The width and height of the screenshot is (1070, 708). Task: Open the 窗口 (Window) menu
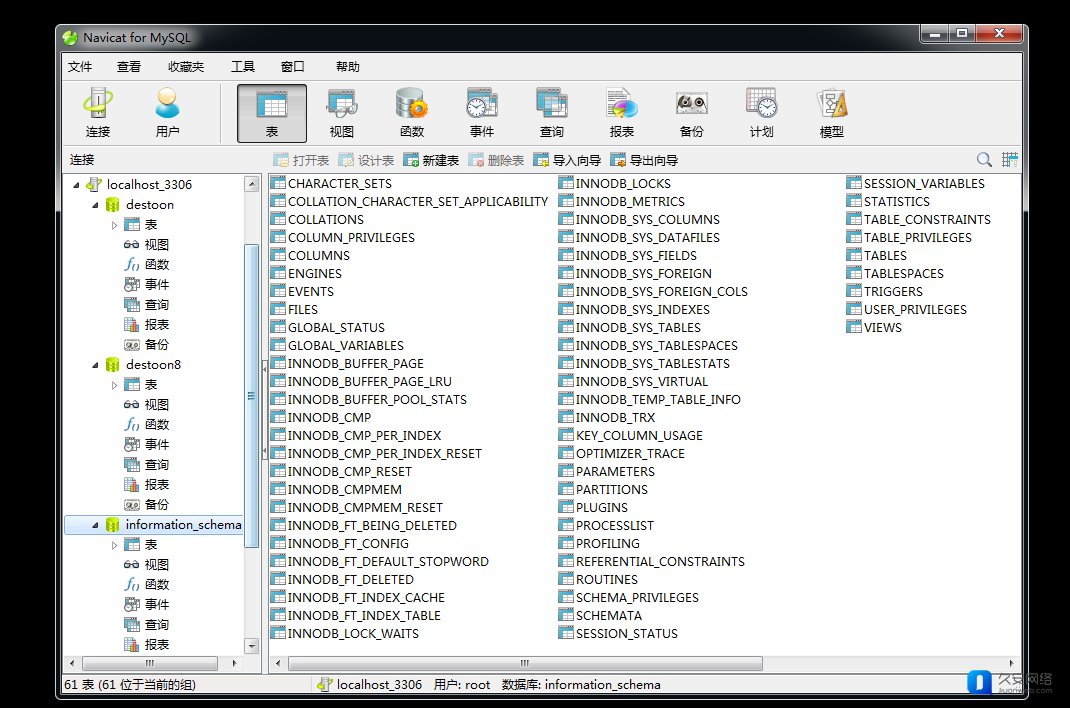click(293, 67)
